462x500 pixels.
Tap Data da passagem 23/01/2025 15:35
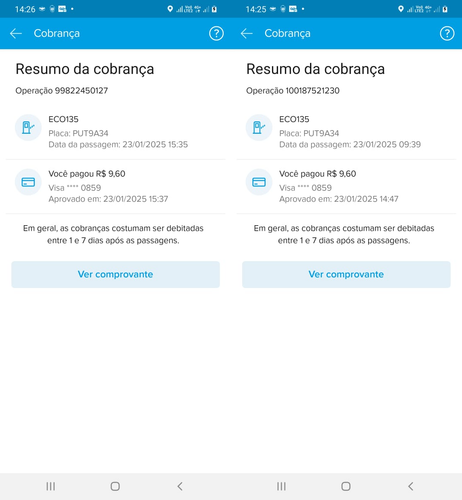pyautogui.click(x=118, y=144)
